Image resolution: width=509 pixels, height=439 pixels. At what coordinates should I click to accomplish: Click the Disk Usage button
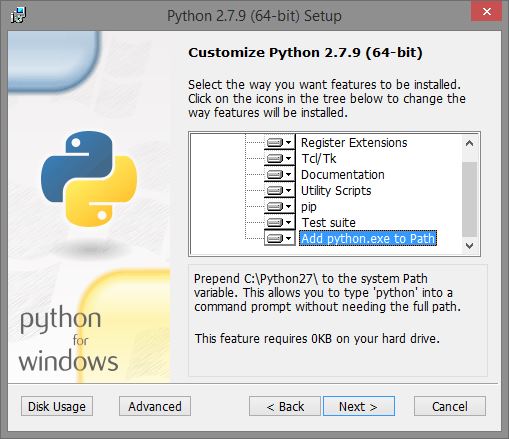point(57,406)
